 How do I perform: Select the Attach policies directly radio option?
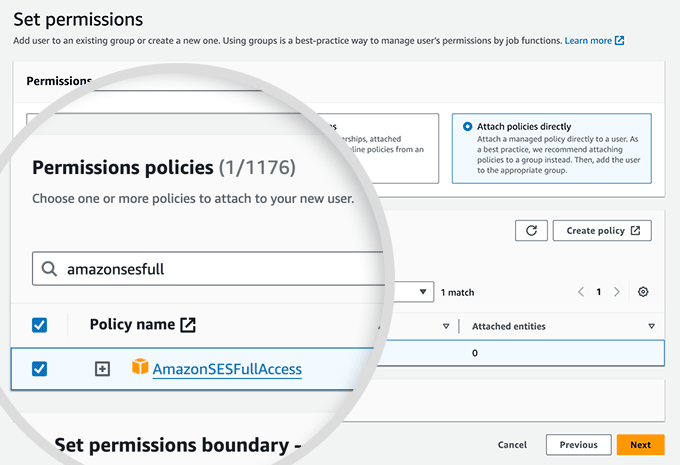[467, 127]
